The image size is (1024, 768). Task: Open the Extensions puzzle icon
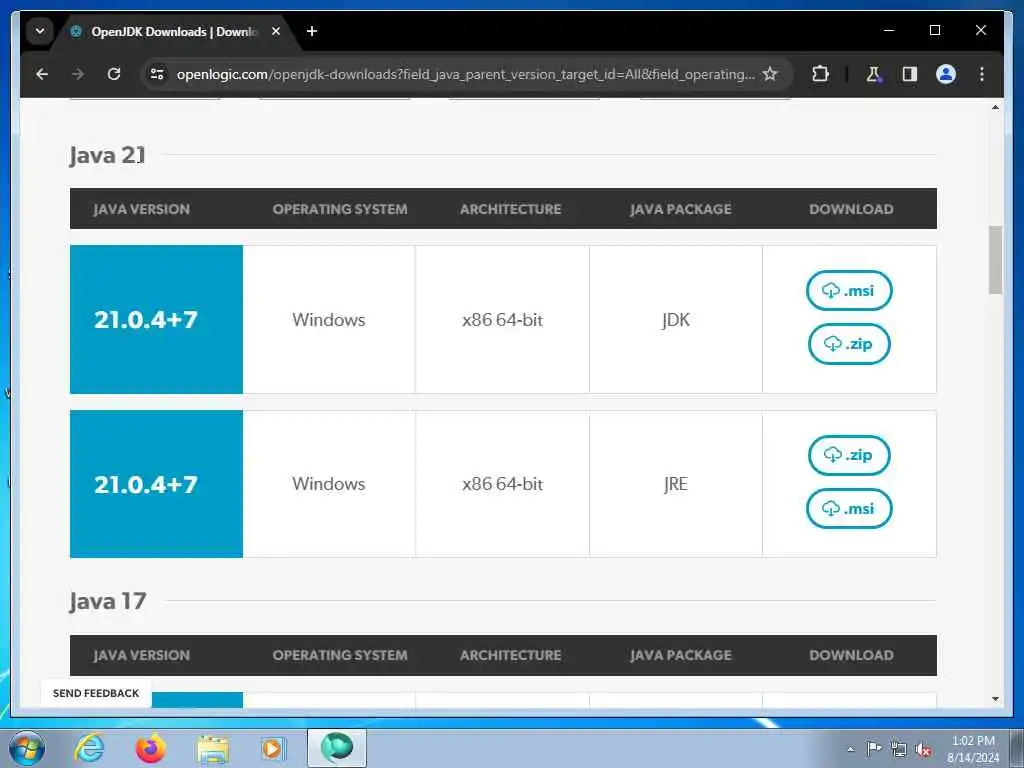(820, 74)
